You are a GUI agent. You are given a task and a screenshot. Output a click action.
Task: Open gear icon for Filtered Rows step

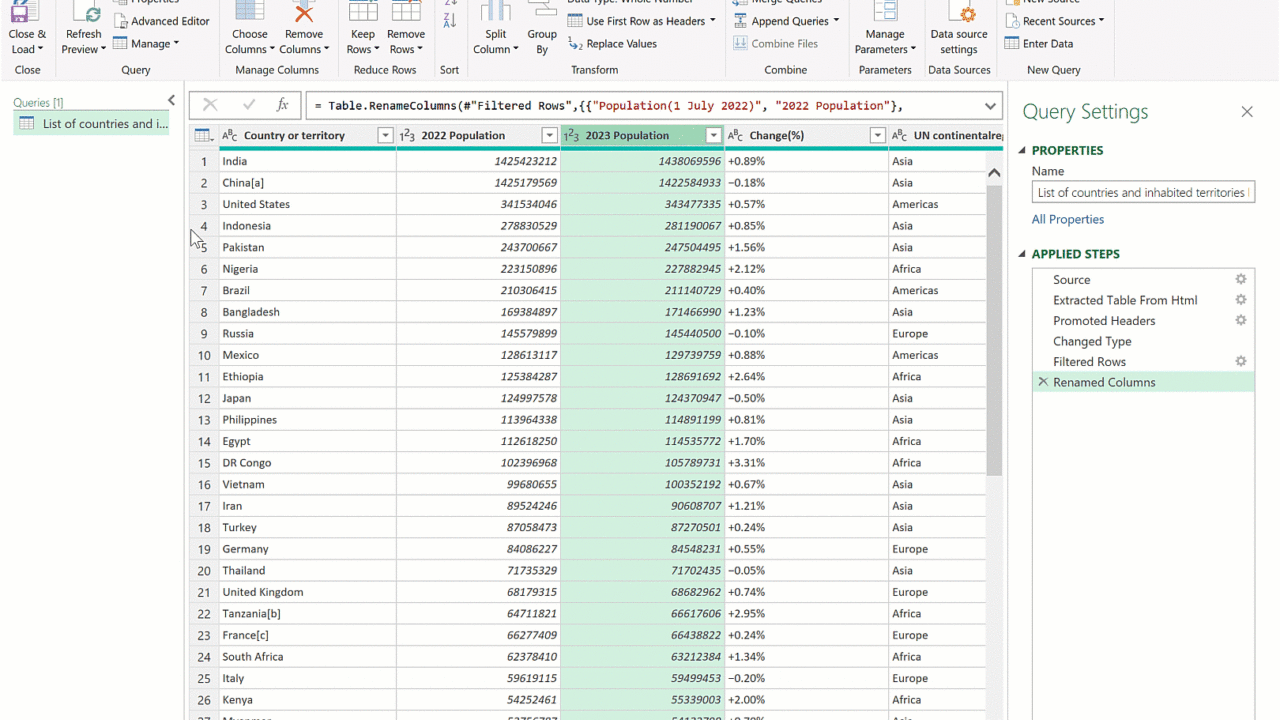pos(1240,362)
